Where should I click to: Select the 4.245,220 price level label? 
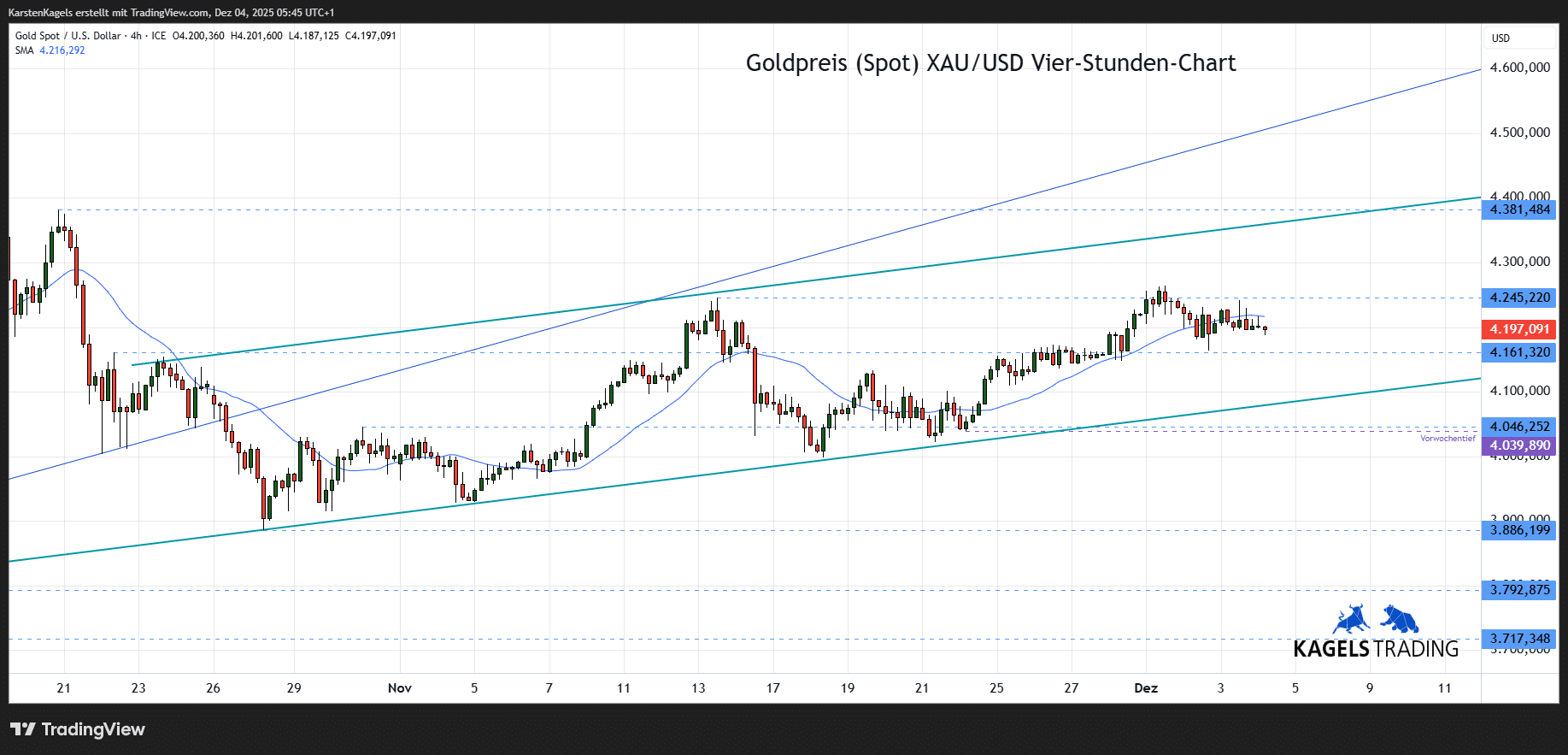click(1518, 298)
